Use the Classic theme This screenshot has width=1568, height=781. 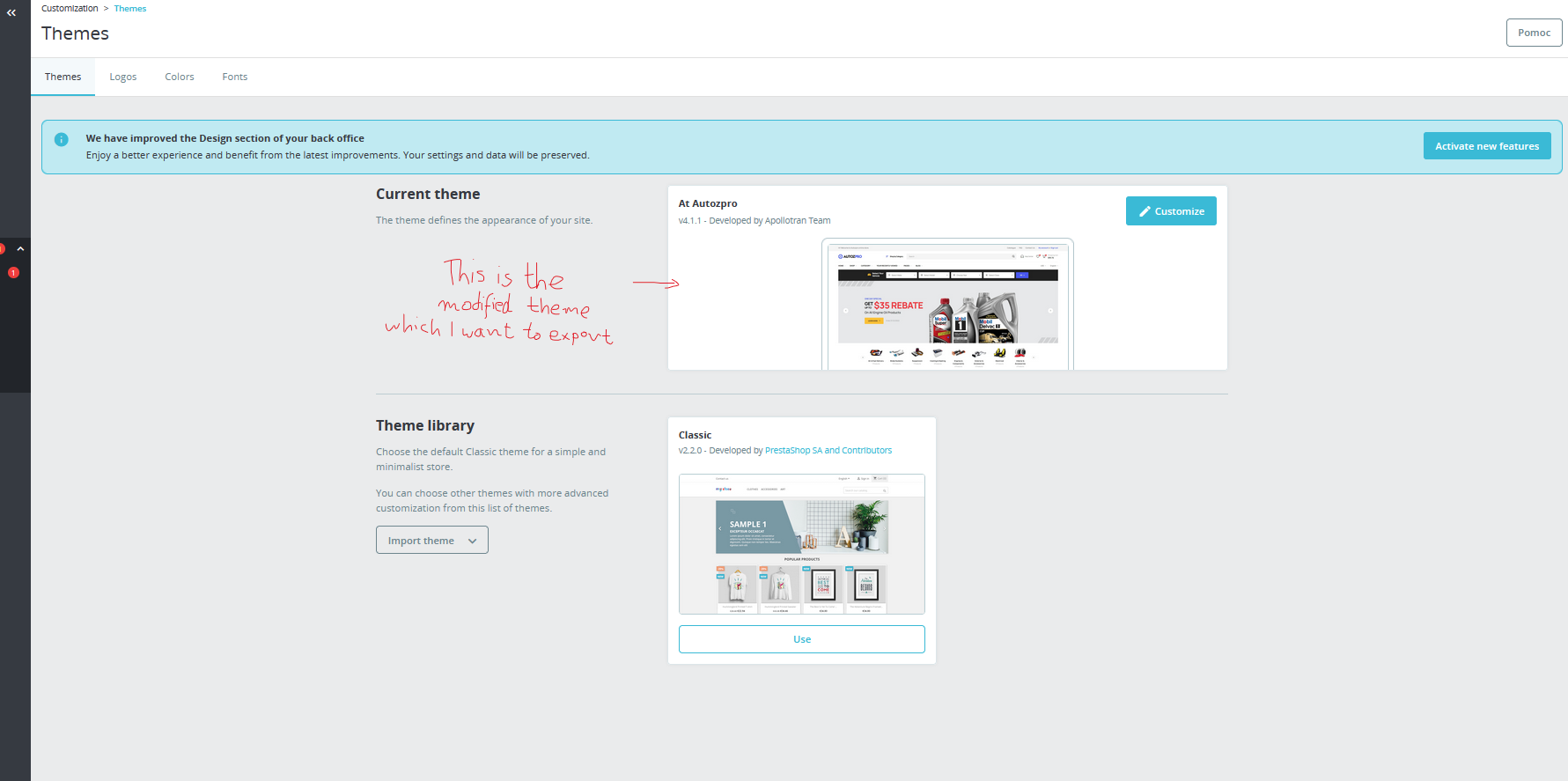[802, 639]
